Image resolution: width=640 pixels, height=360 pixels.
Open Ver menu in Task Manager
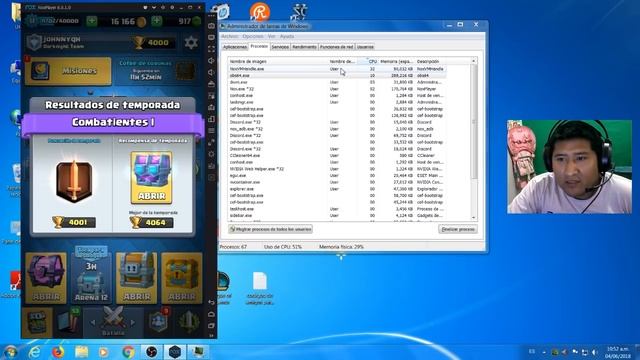[271, 36]
